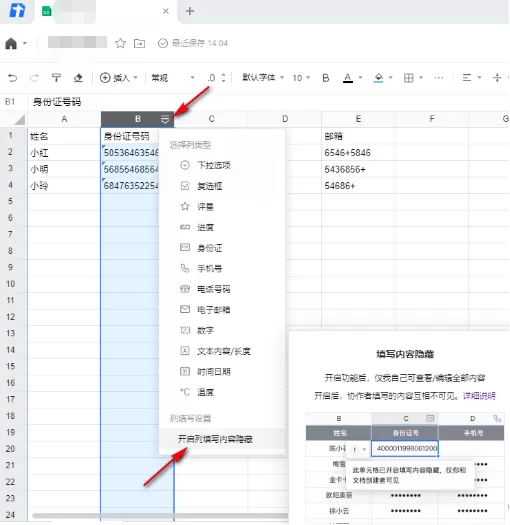
Task: Open the 默认字体 font dropdown
Action: point(263,78)
